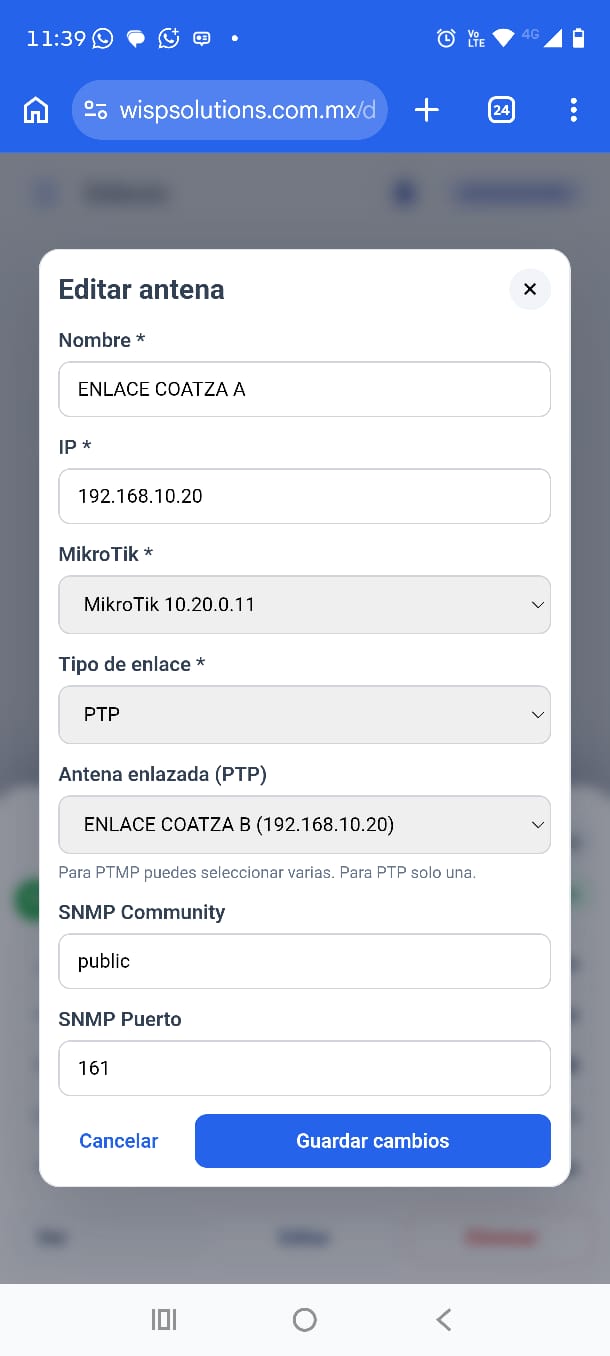Tap the Android home circle button
The image size is (610, 1356).
305,1320
